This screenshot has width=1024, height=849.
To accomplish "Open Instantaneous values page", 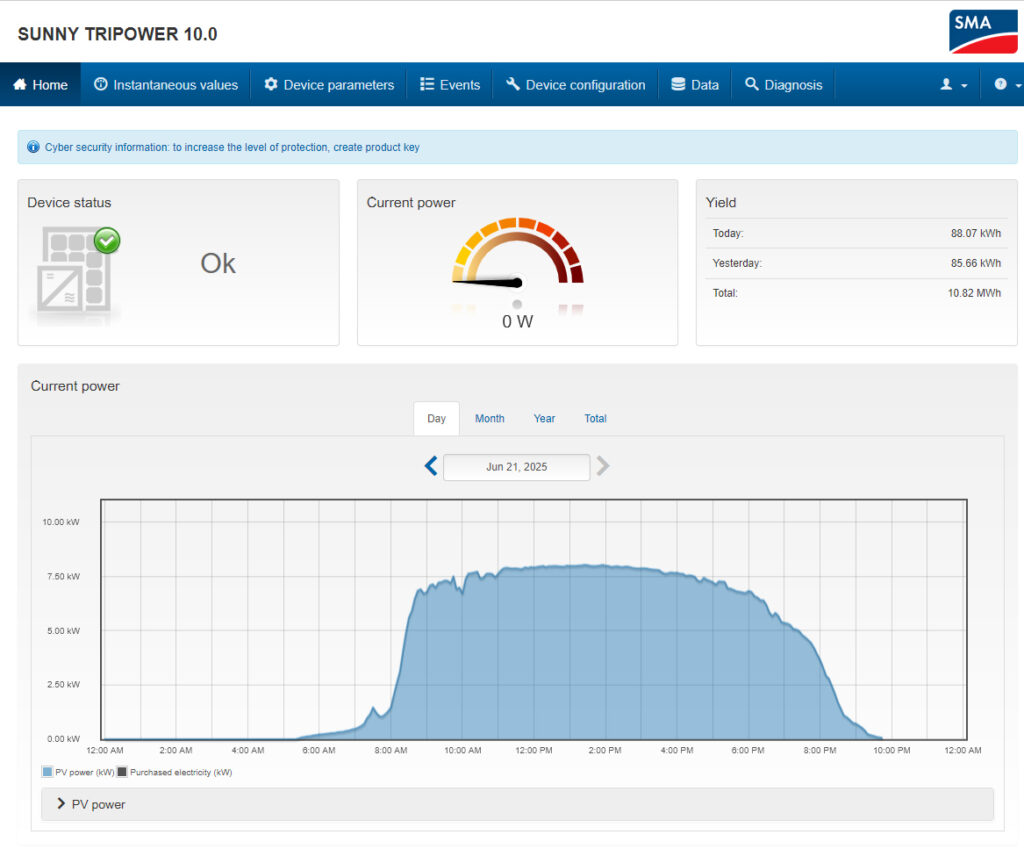I will coord(166,85).
